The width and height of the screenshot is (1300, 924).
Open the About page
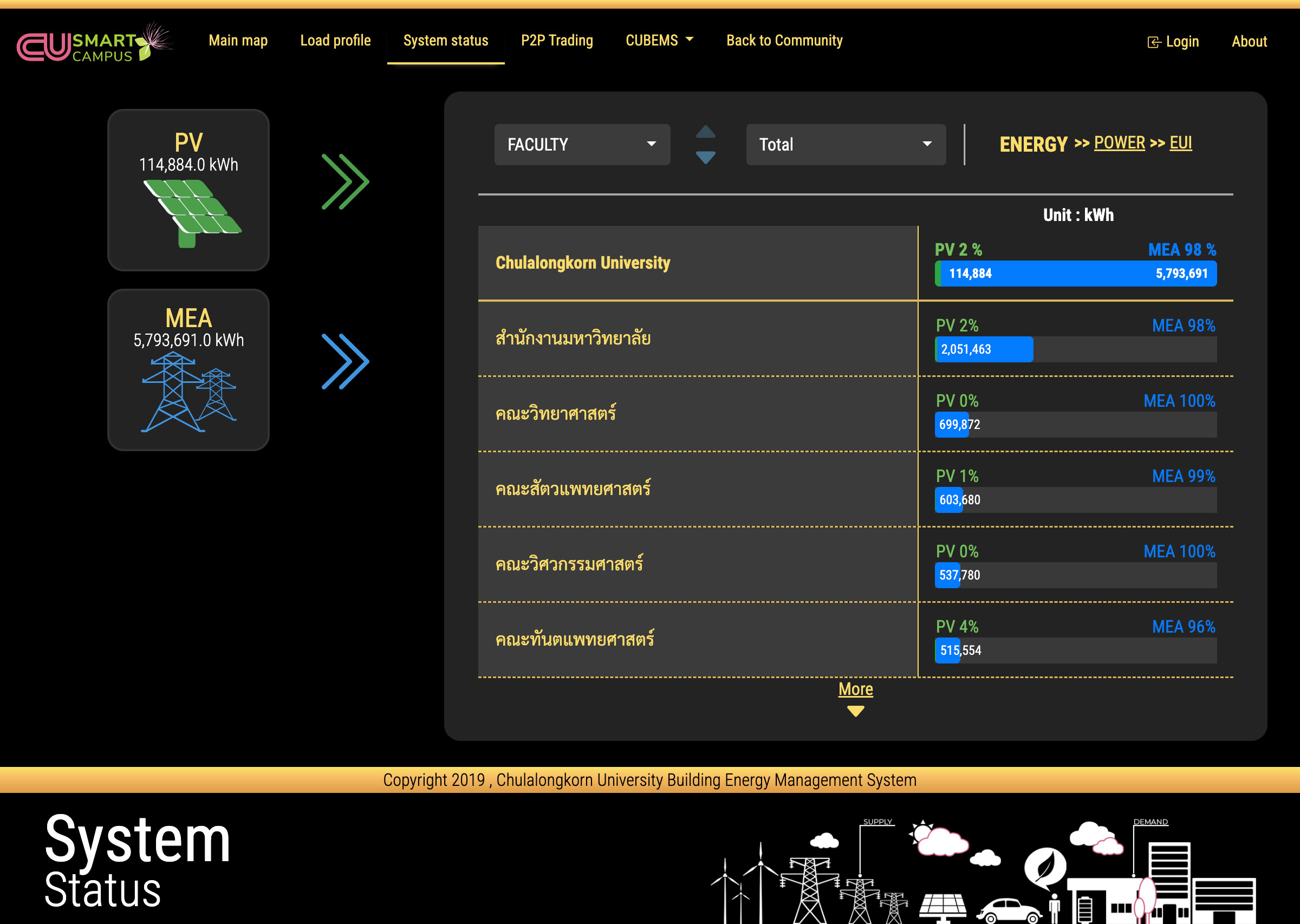[x=1249, y=42]
